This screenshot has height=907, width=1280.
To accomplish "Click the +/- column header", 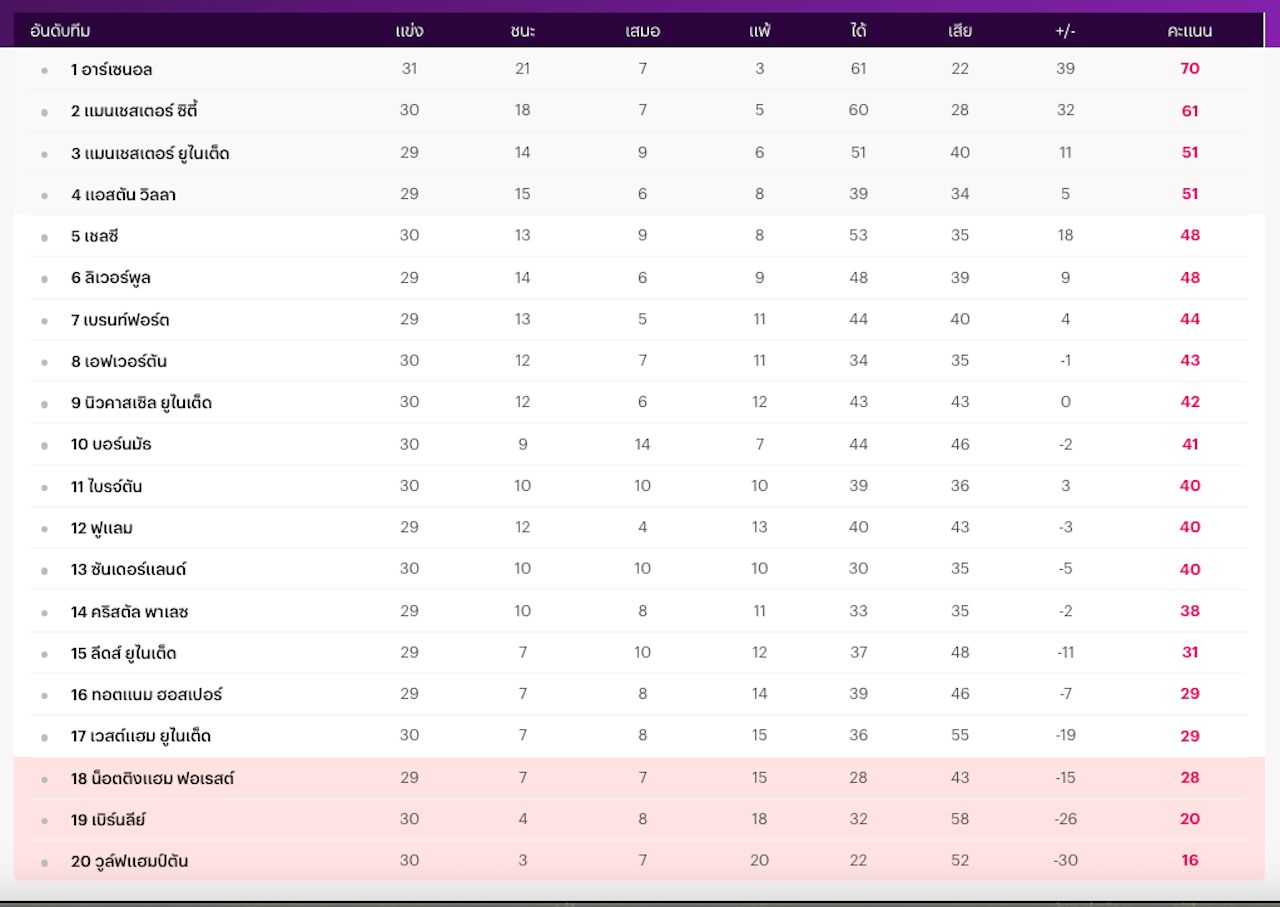I will 1065,31.
